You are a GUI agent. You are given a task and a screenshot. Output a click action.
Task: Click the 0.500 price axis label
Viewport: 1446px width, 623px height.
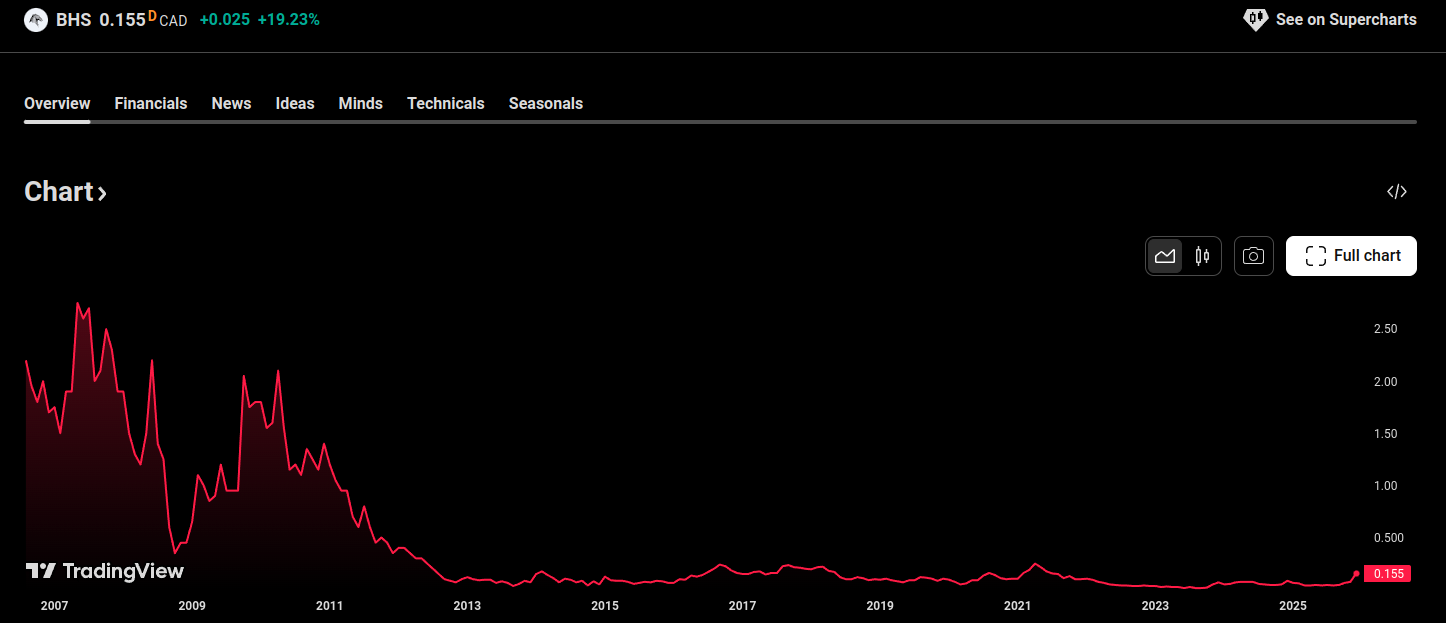tap(1387, 538)
